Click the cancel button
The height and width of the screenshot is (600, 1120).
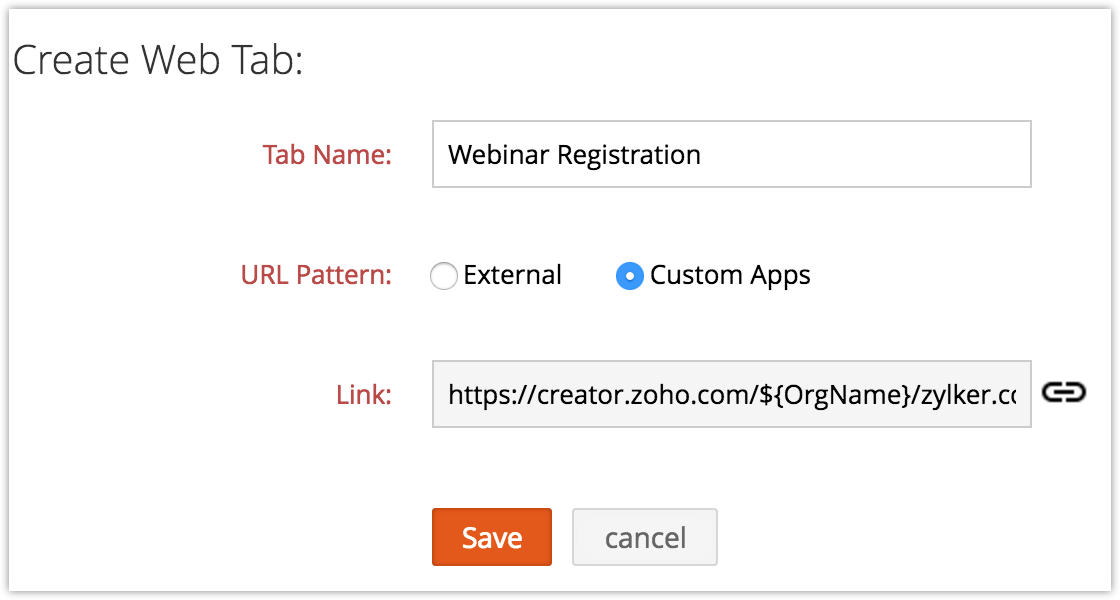[x=645, y=537]
